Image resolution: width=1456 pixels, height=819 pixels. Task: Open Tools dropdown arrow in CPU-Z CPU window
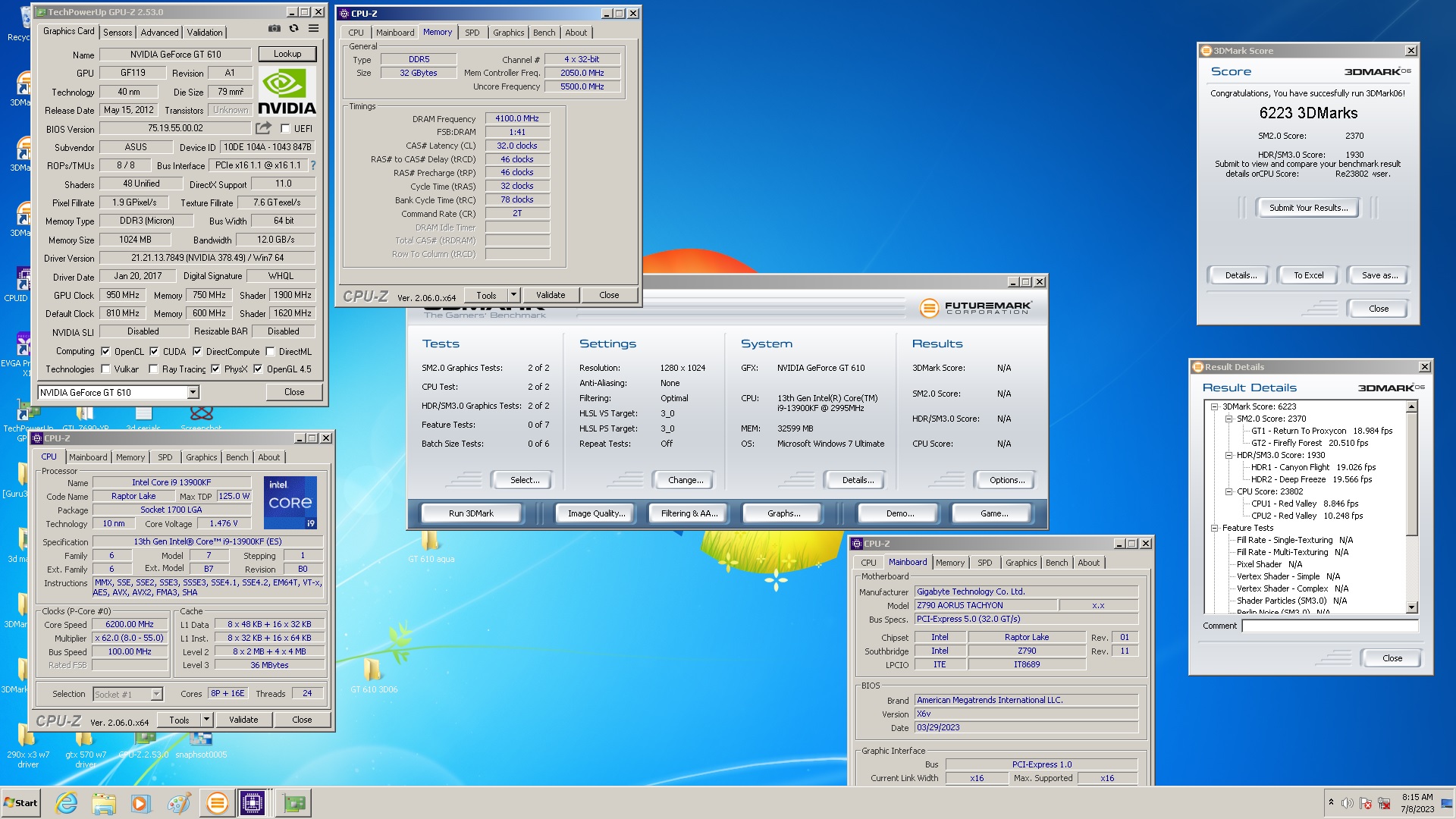[x=206, y=720]
